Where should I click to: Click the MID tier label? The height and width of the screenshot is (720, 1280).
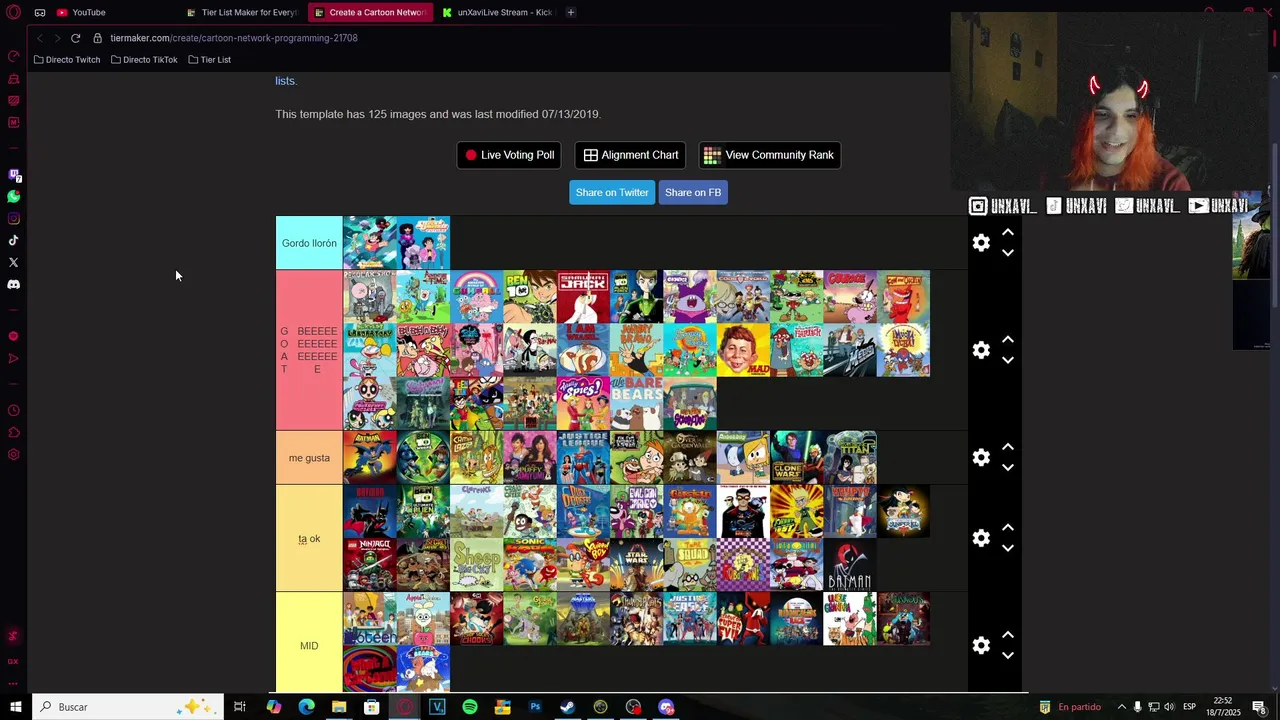(309, 646)
